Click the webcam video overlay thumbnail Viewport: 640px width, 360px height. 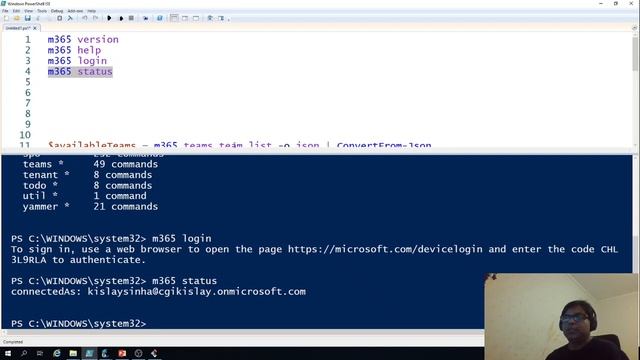coord(561,317)
